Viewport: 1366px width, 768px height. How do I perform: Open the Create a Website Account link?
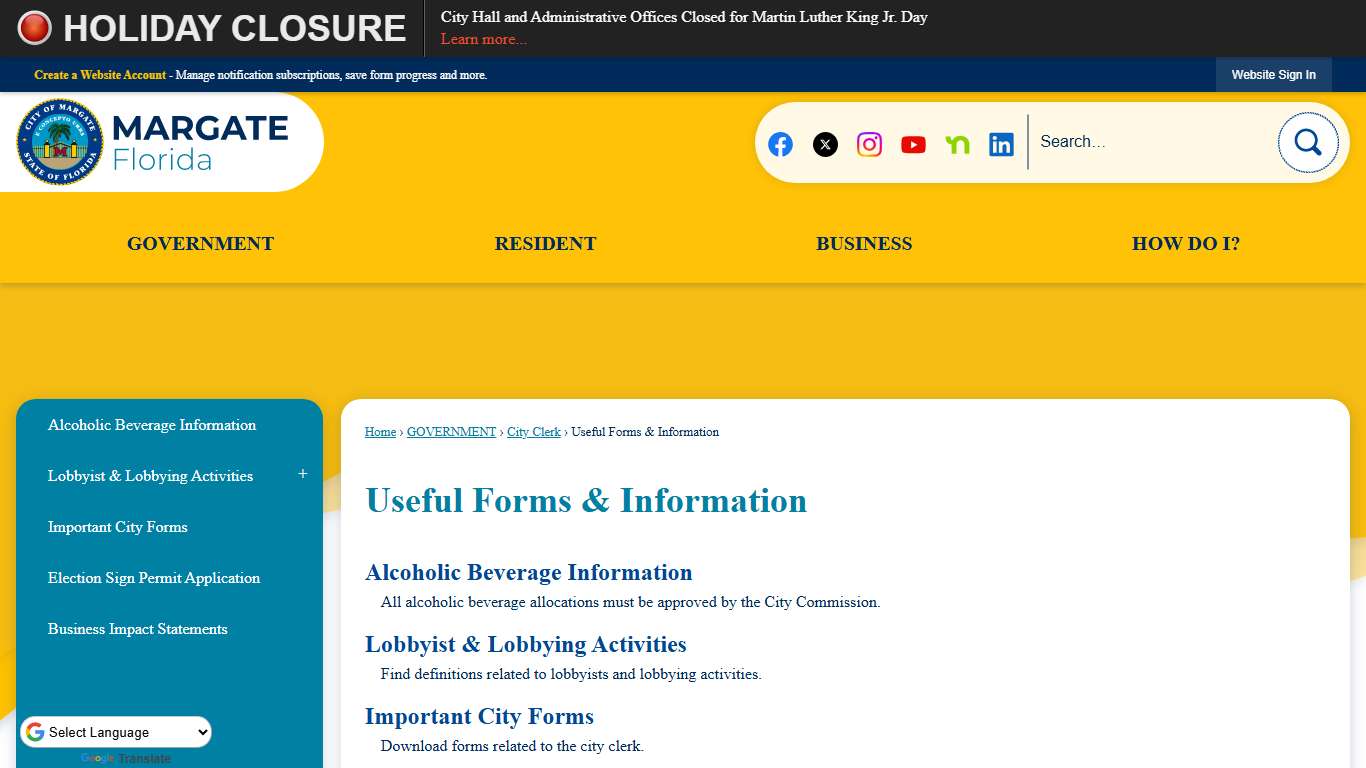pyautogui.click(x=99, y=74)
